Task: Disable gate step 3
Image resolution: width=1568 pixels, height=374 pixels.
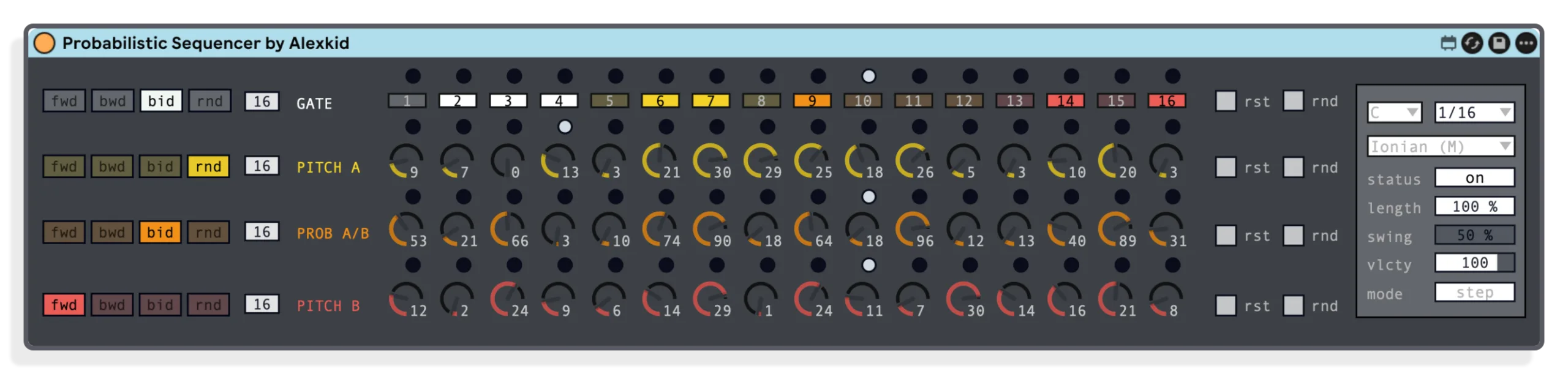Action: coord(508,101)
